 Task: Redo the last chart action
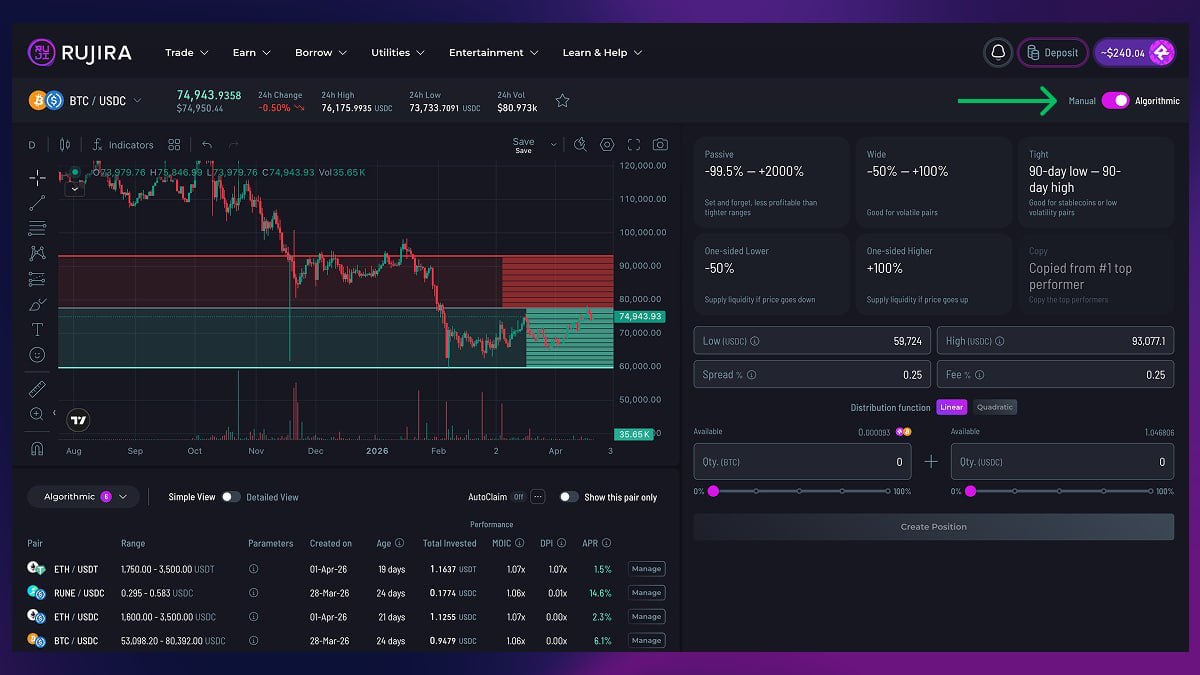pyautogui.click(x=233, y=145)
